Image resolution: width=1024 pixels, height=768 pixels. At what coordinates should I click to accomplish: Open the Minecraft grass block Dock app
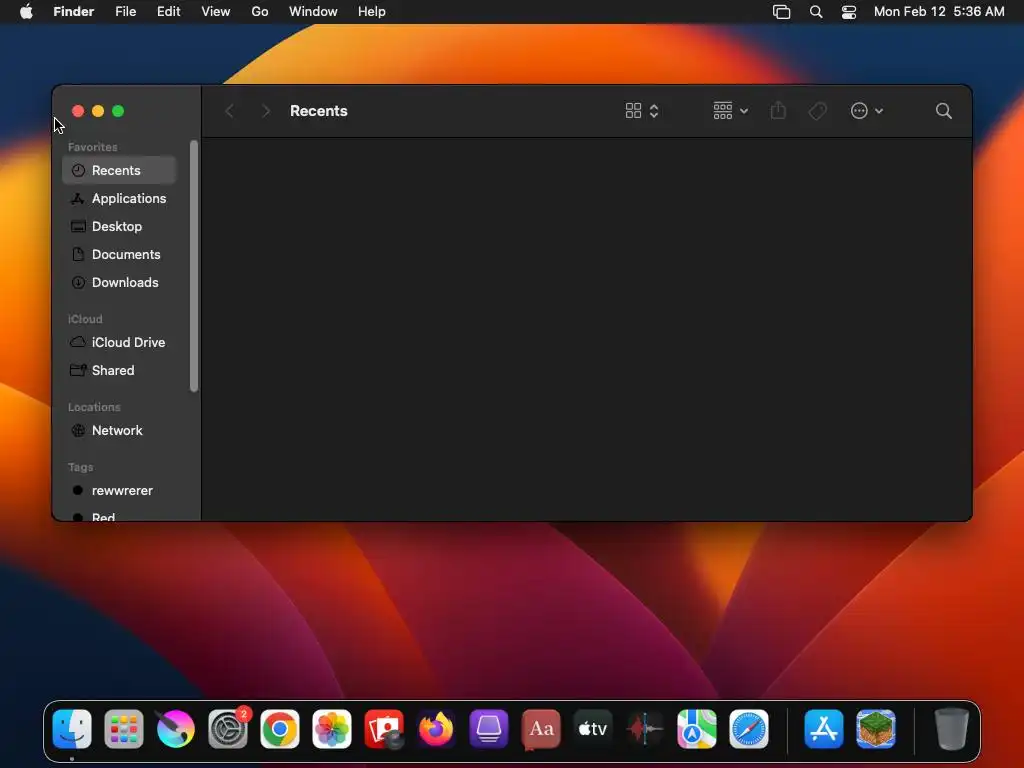876,728
